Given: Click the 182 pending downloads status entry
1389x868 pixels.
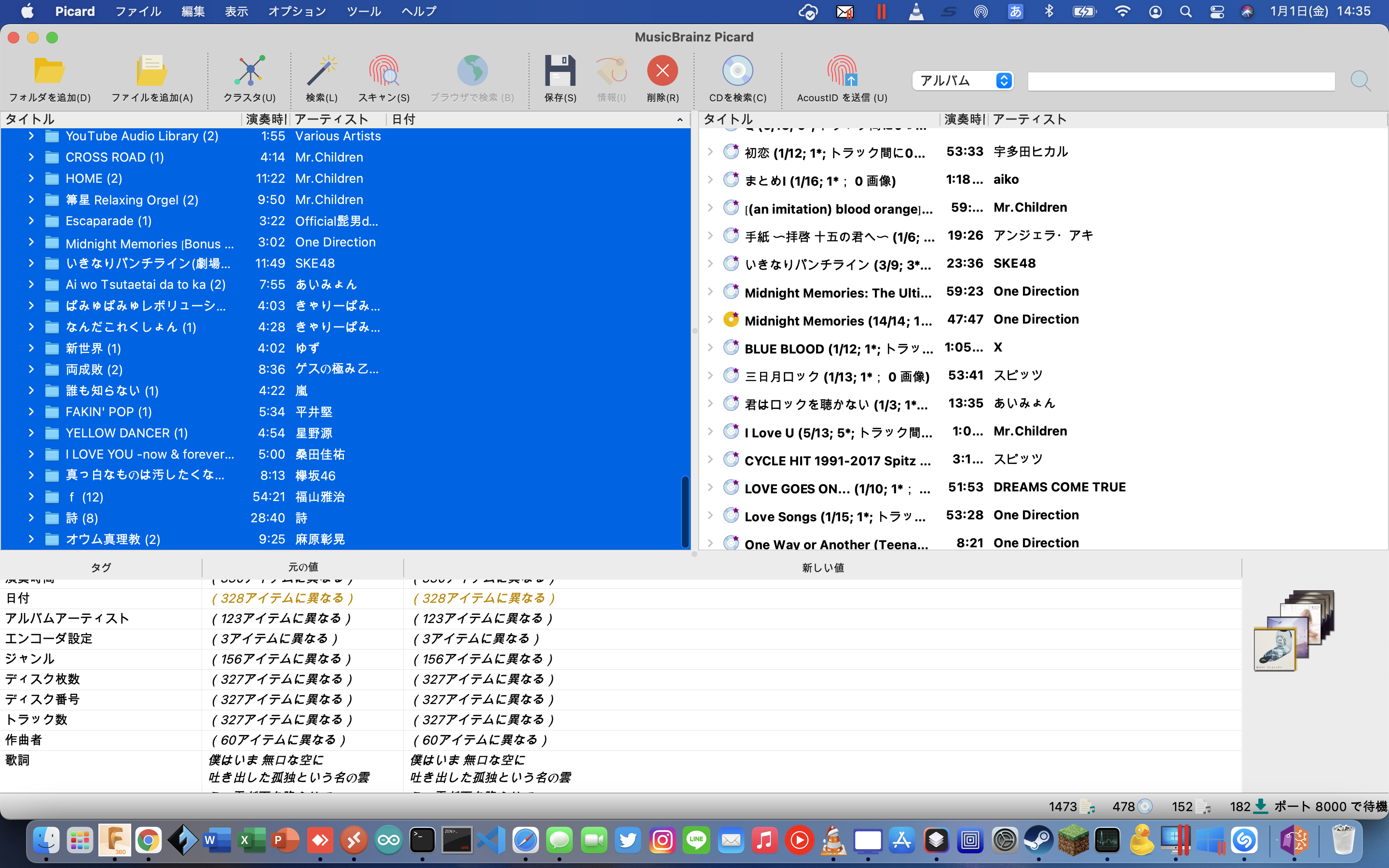Looking at the screenshot, I should click(1248, 807).
